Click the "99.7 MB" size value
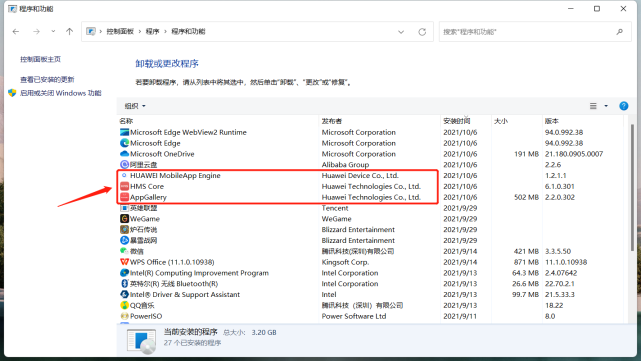641x361 pixels. [x=525, y=294]
